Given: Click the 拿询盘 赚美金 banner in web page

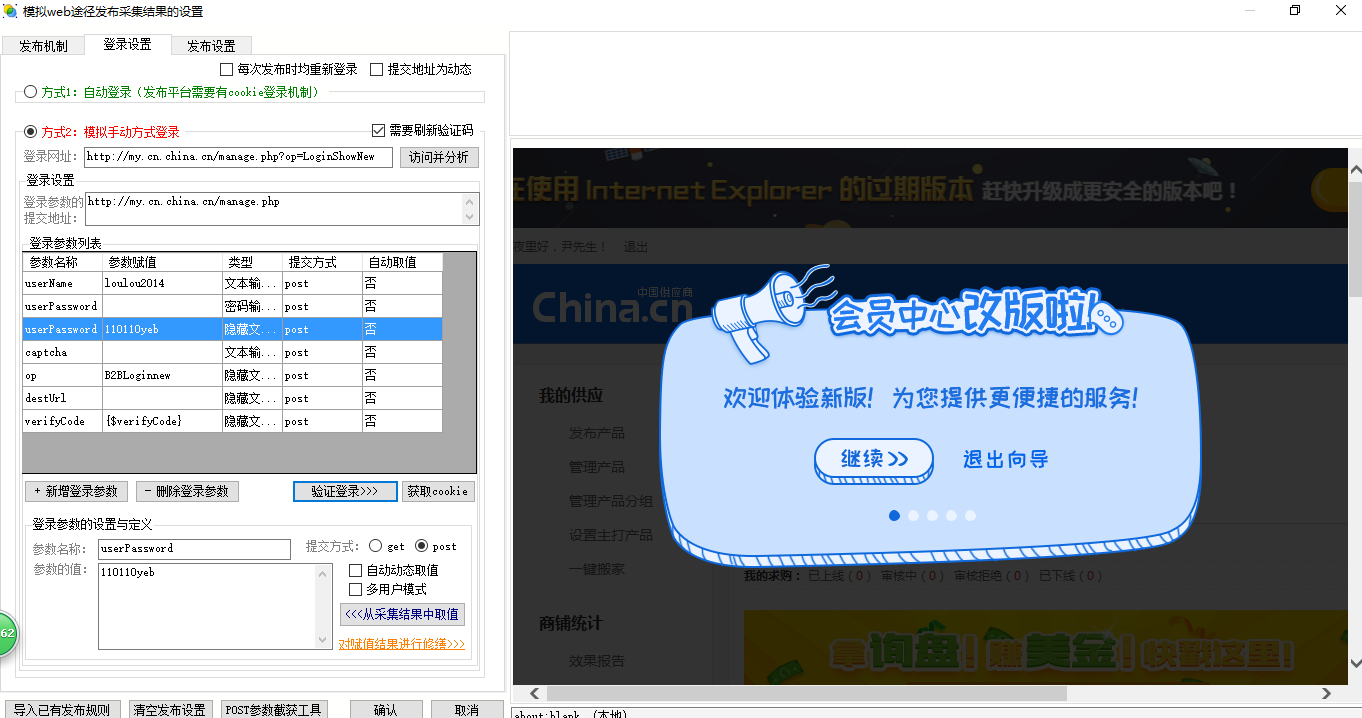Looking at the screenshot, I should coord(1045,648).
